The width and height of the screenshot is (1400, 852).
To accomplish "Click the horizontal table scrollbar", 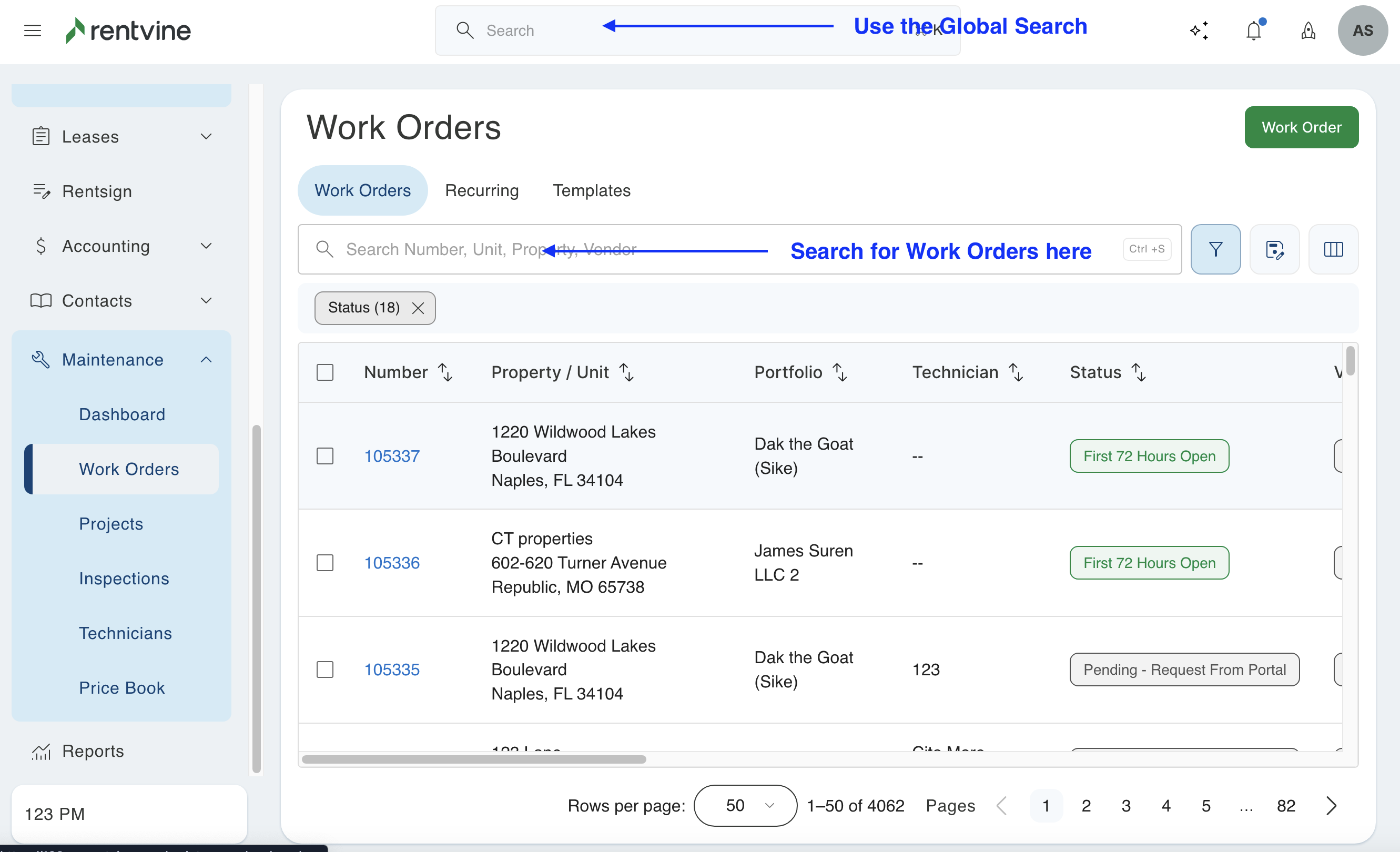I will click(x=474, y=759).
